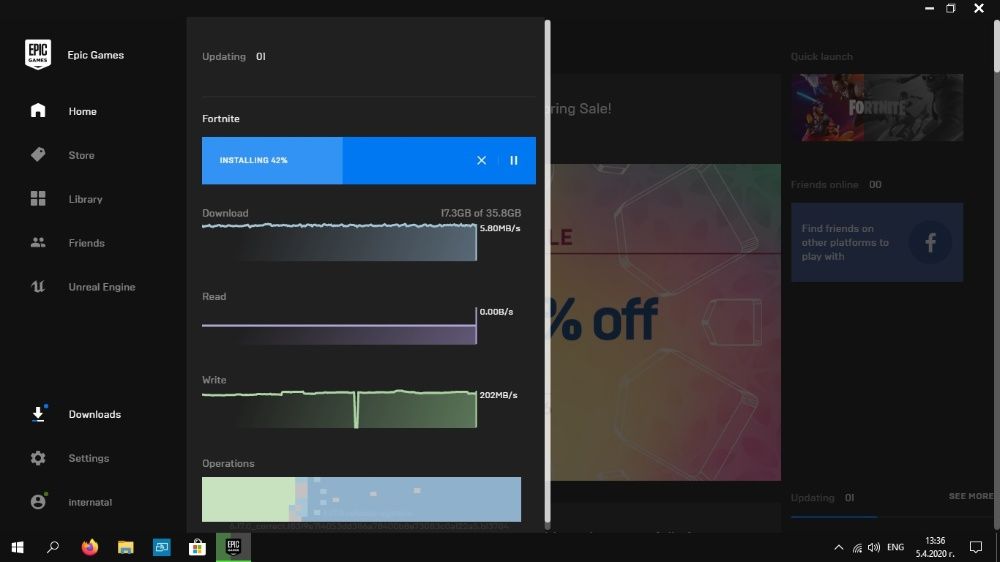The height and width of the screenshot is (562, 1000).
Task: Click the Fortnite title in downloads panel
Action: click(221, 119)
